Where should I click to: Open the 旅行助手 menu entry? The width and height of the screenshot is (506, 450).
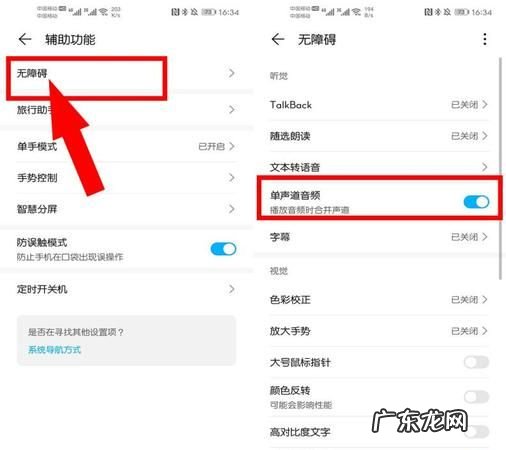126,110
